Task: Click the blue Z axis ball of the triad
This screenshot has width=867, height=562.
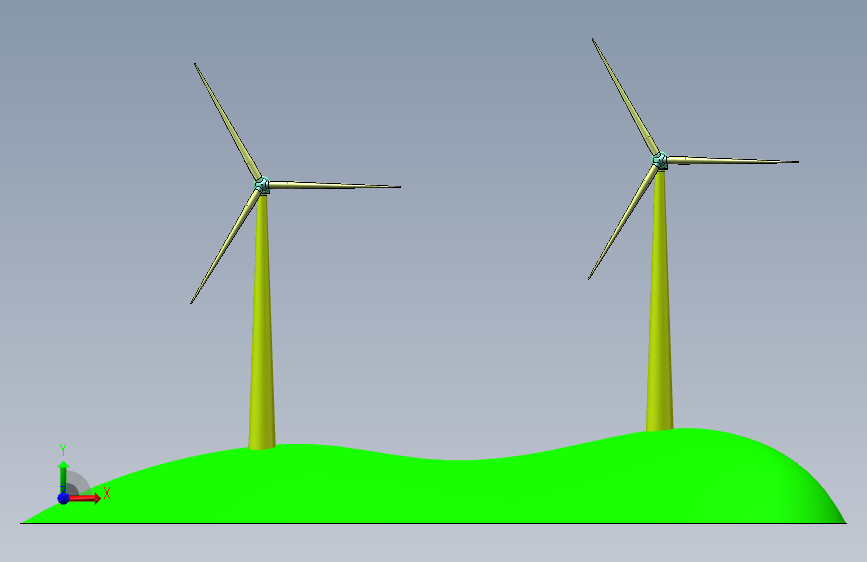Action: [64, 498]
